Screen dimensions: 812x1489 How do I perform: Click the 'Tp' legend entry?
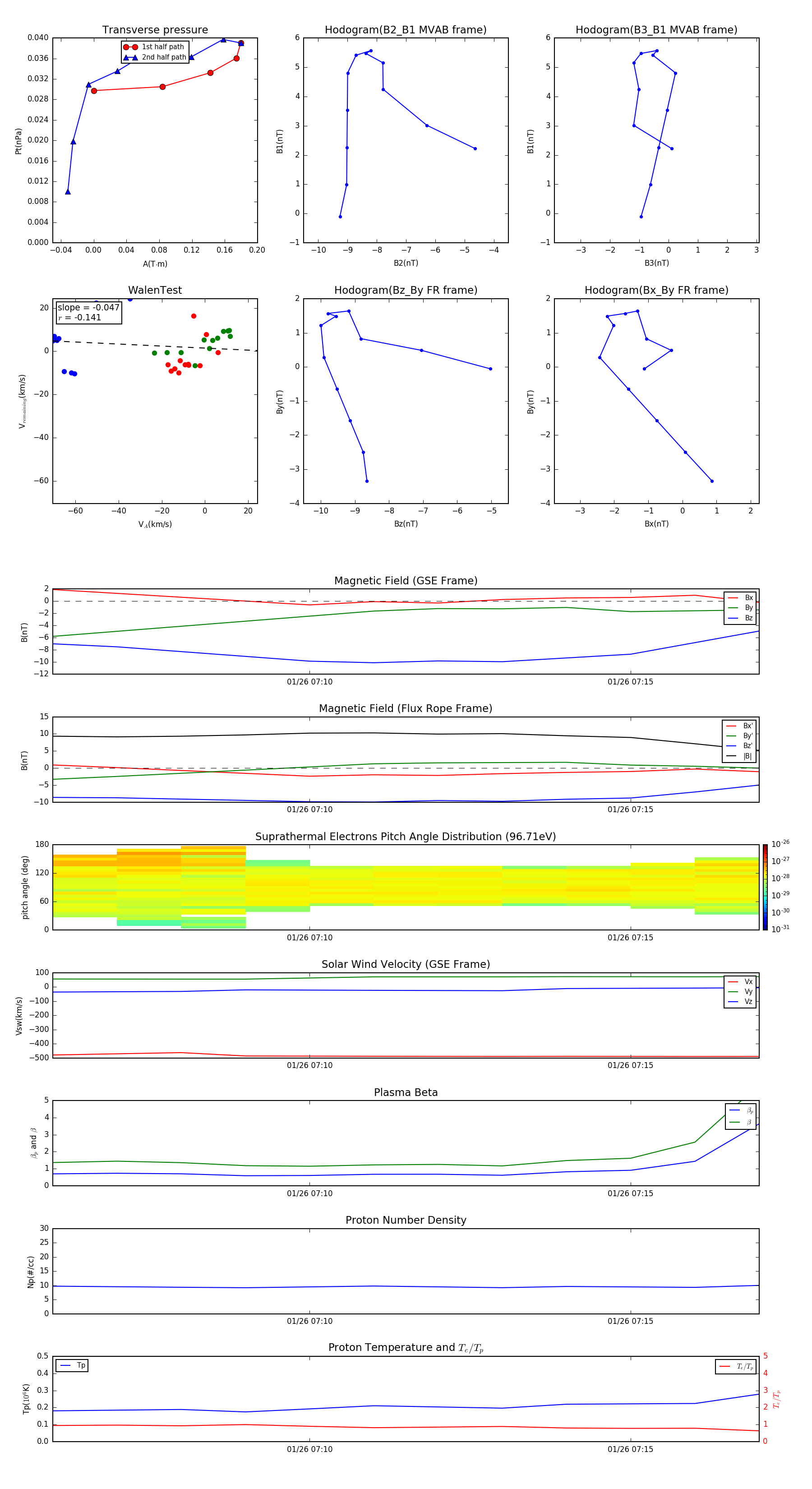click(x=72, y=1365)
